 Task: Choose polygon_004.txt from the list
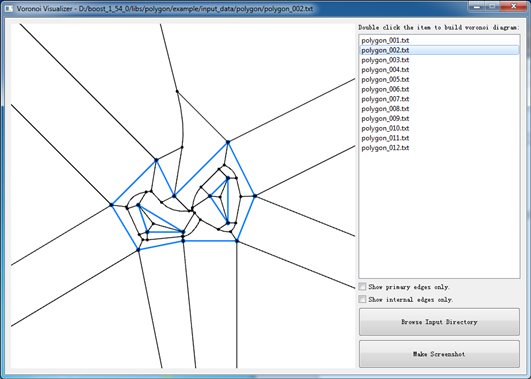[x=439, y=70]
